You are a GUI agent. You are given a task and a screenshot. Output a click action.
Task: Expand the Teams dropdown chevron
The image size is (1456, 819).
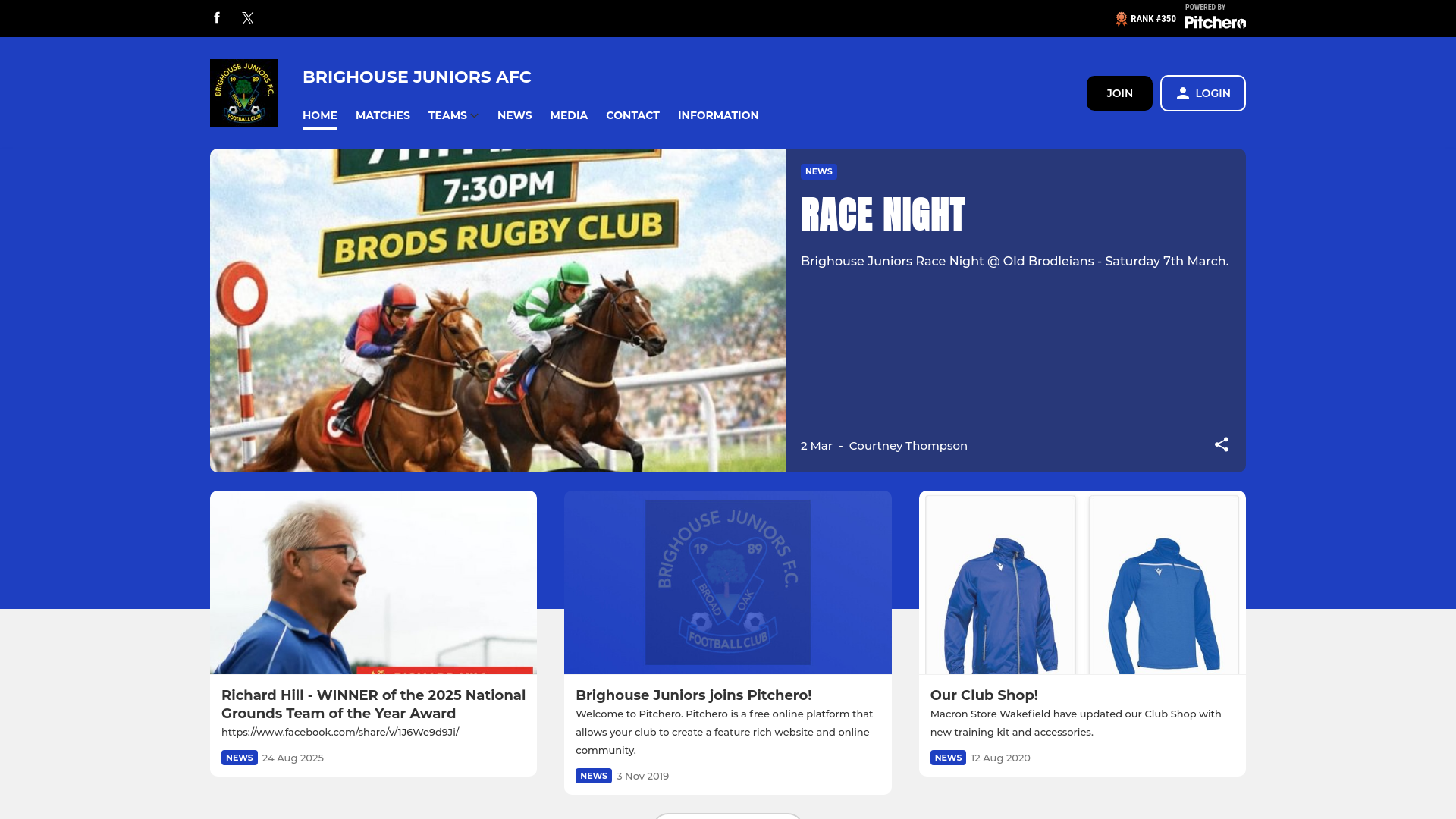pos(474,116)
